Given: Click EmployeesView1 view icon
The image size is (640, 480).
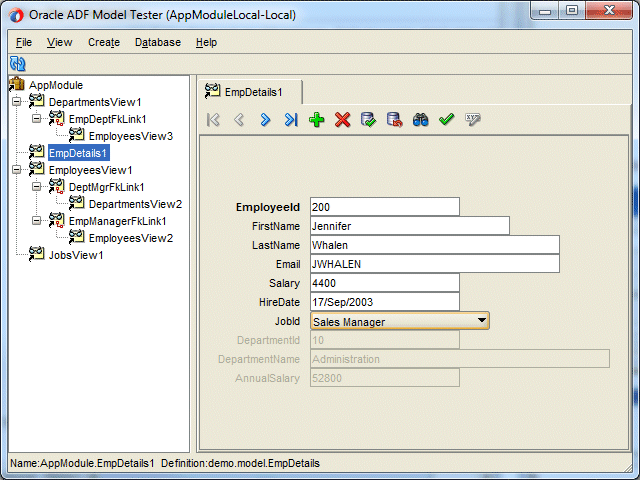Looking at the screenshot, I should point(37,169).
